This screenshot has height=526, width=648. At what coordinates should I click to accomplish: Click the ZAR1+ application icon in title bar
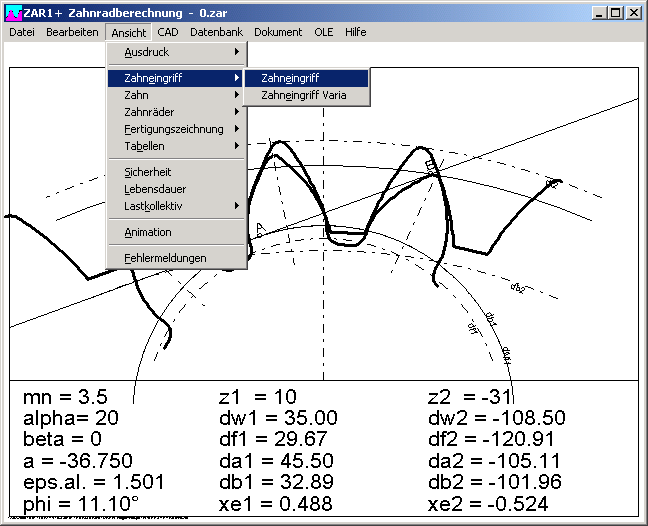click(13, 13)
